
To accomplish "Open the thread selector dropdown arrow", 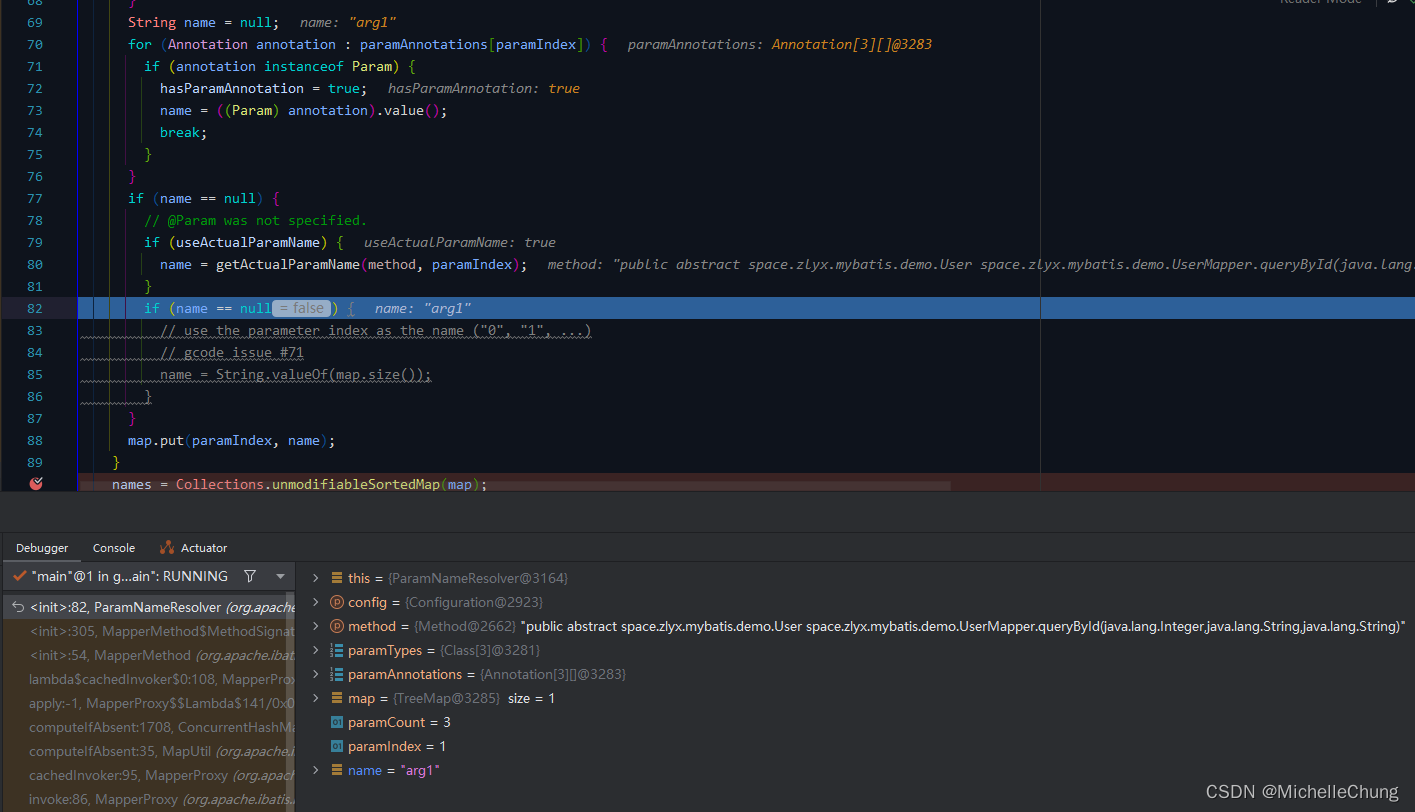I will (x=281, y=576).
